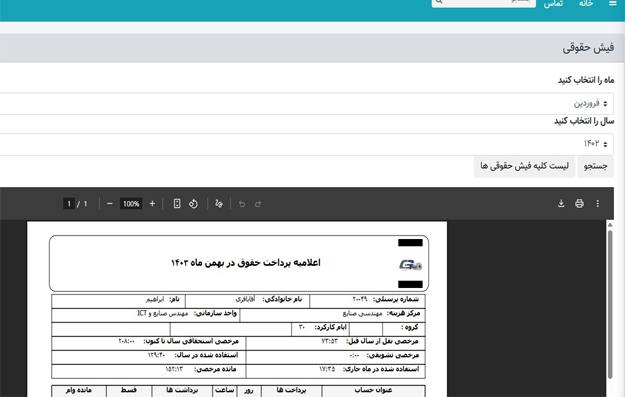
Task: Download the payslip PDF
Action: pyautogui.click(x=561, y=204)
